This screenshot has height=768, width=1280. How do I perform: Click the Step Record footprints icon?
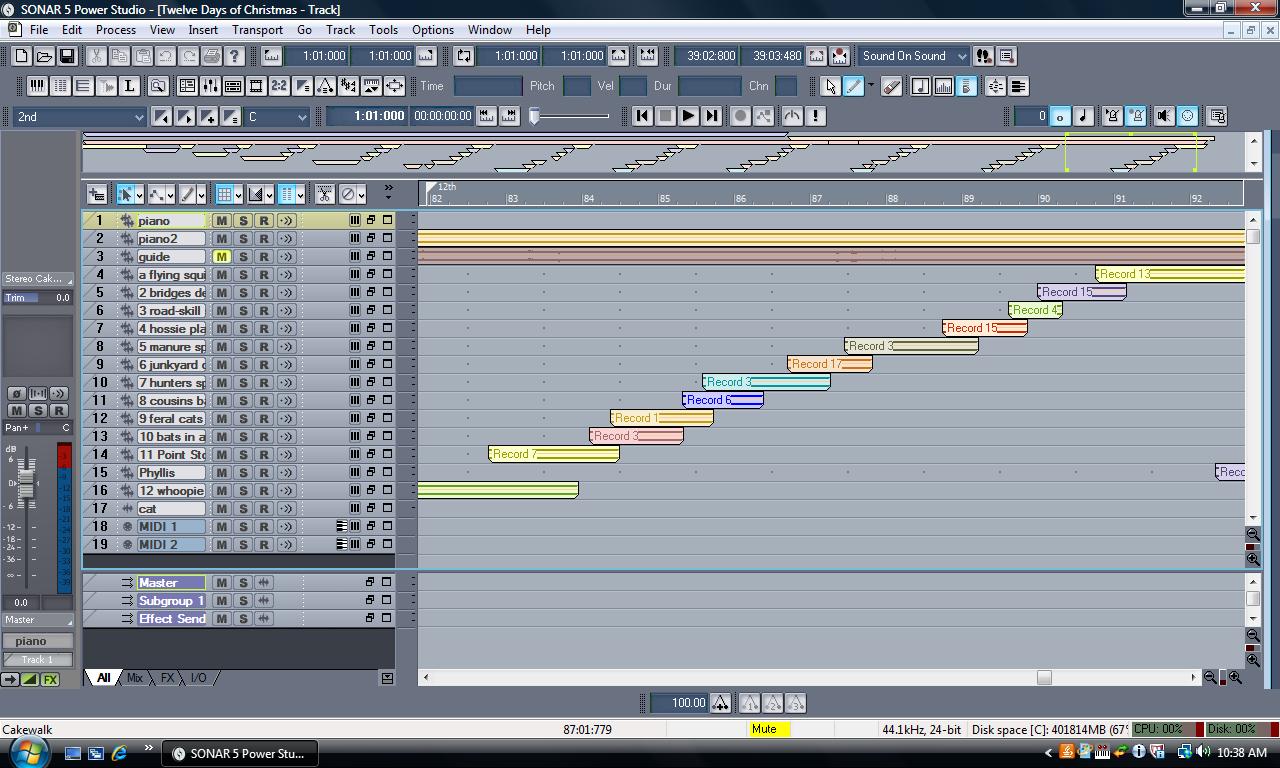[x=984, y=56]
